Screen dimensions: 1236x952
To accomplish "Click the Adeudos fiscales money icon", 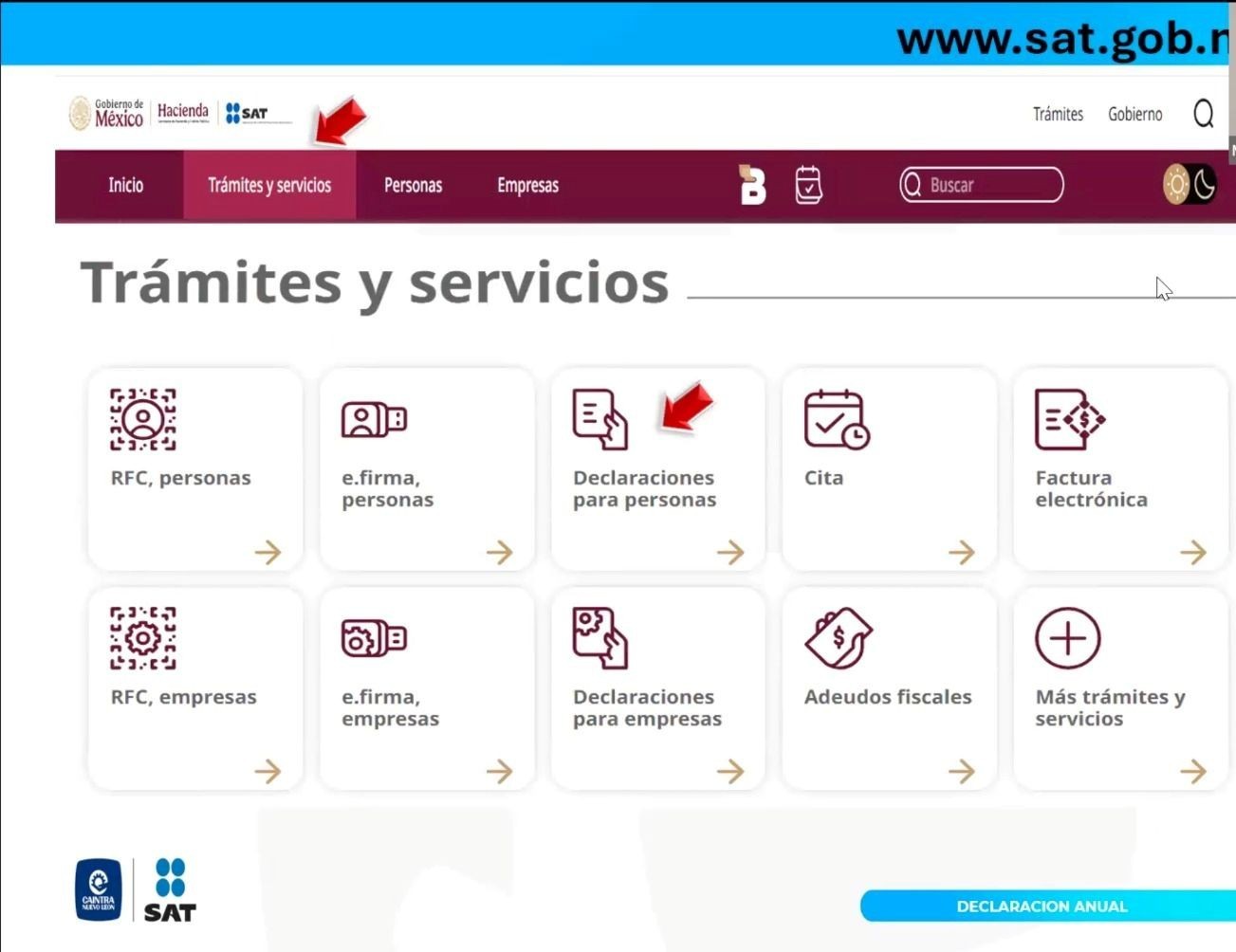I will pyautogui.click(x=838, y=638).
